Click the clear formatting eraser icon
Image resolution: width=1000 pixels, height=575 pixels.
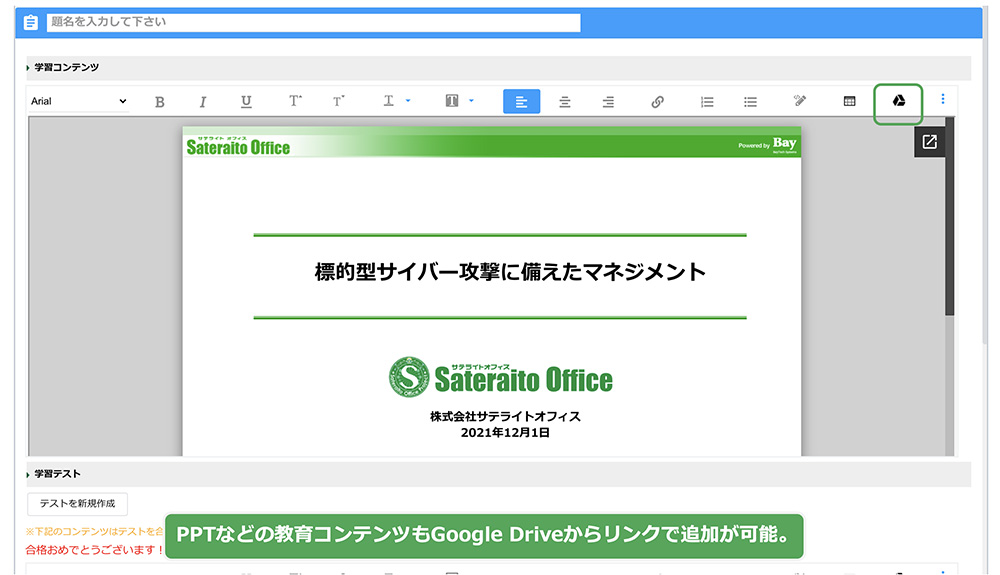pos(800,101)
